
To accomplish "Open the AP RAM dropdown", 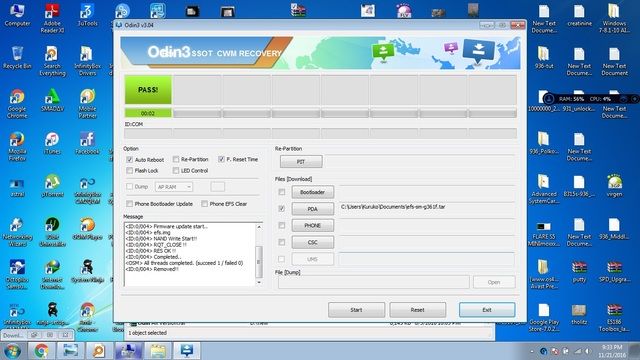I will click(174, 187).
